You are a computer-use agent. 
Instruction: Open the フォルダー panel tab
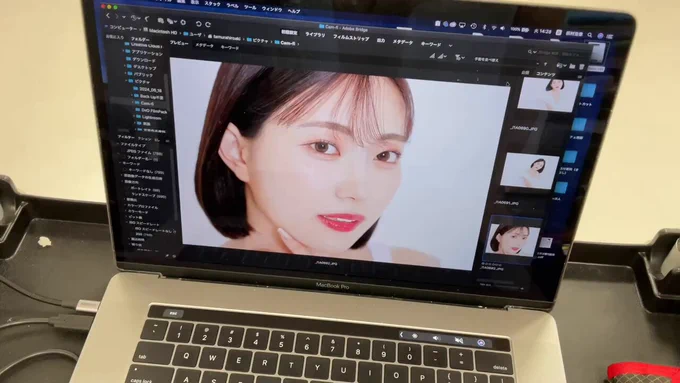(x=141, y=39)
